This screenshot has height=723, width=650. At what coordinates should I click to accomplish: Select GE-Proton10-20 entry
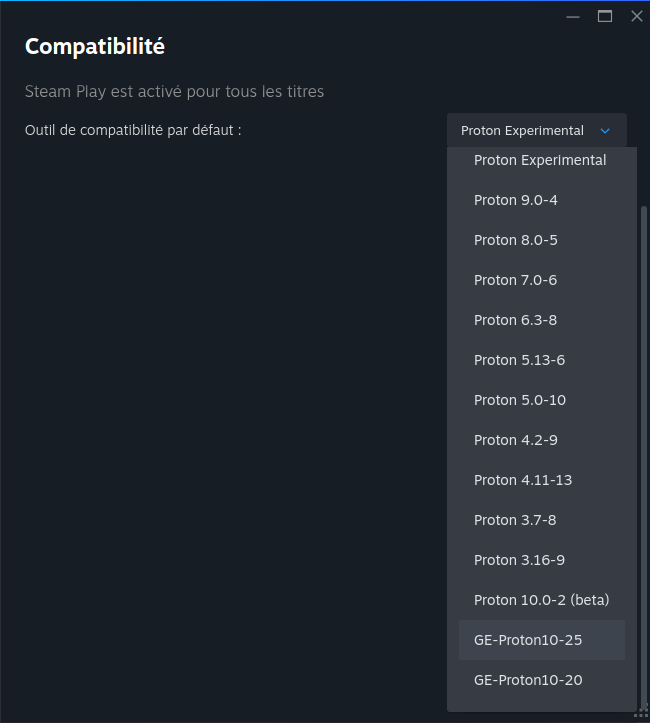(x=541, y=680)
